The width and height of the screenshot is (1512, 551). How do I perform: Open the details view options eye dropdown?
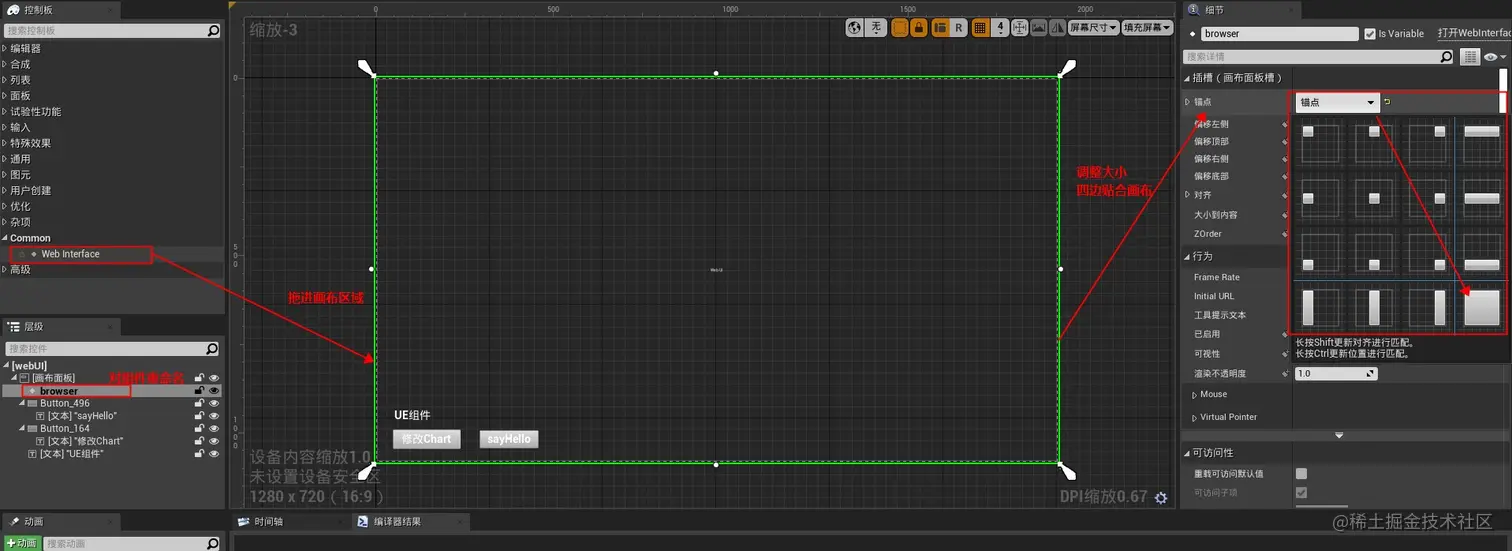1495,57
